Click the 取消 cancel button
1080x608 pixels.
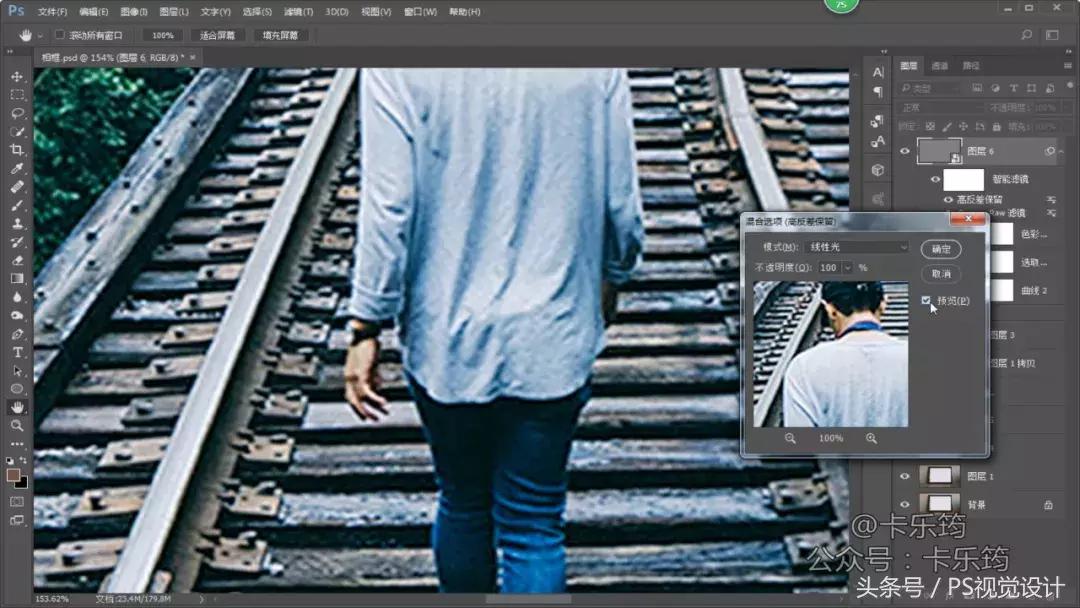point(941,274)
